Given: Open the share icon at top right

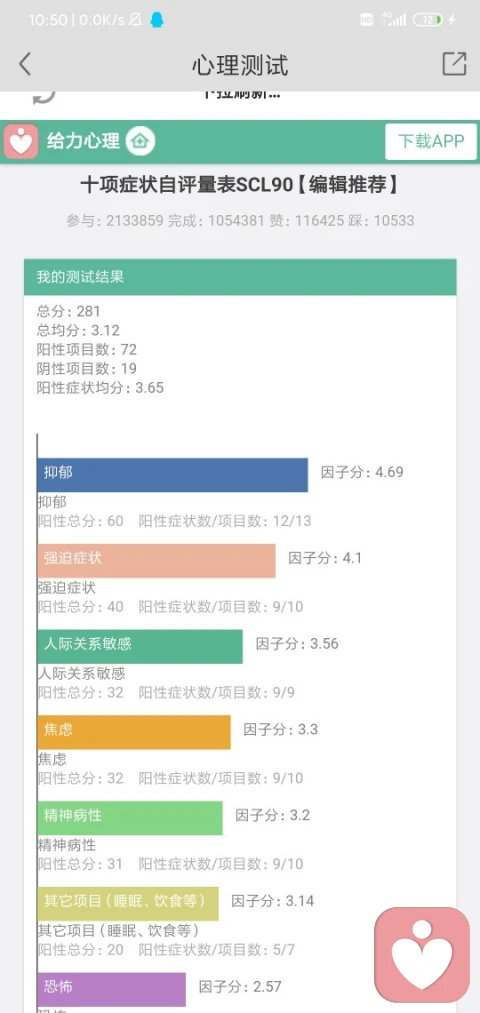Looking at the screenshot, I should pos(454,63).
